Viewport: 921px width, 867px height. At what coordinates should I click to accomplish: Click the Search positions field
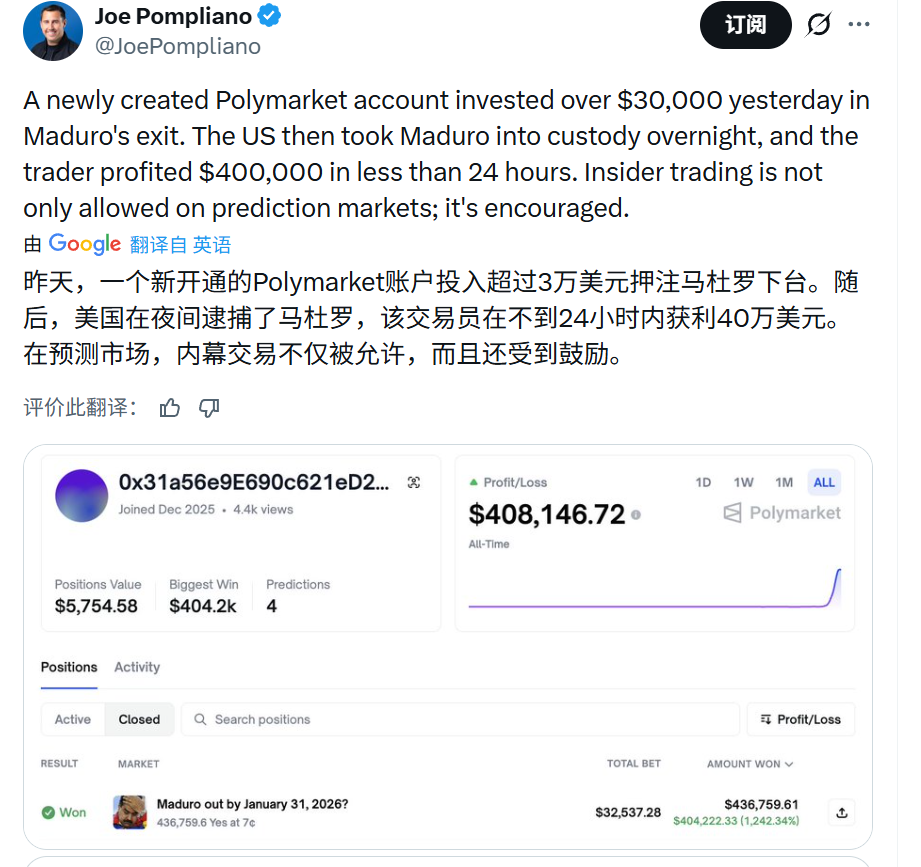460,719
